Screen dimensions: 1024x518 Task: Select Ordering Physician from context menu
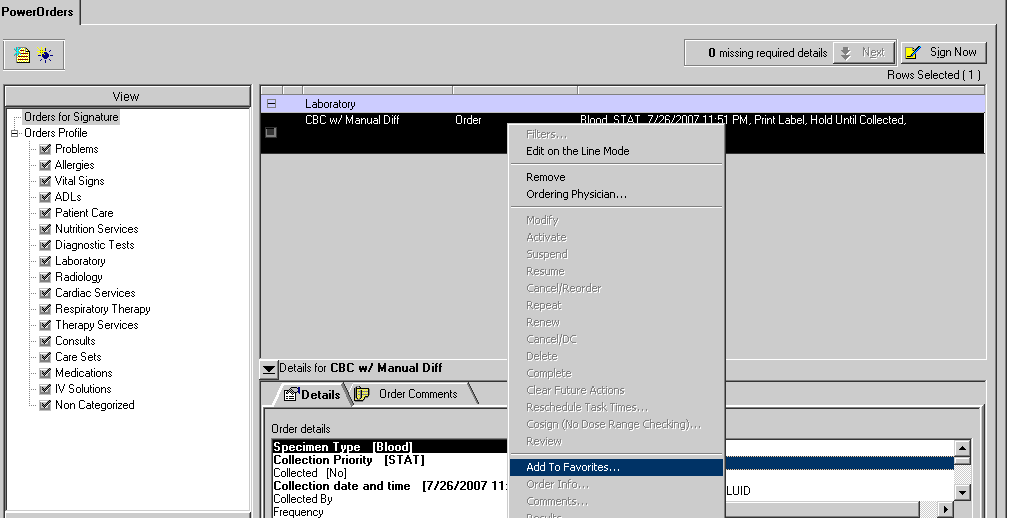(x=576, y=194)
